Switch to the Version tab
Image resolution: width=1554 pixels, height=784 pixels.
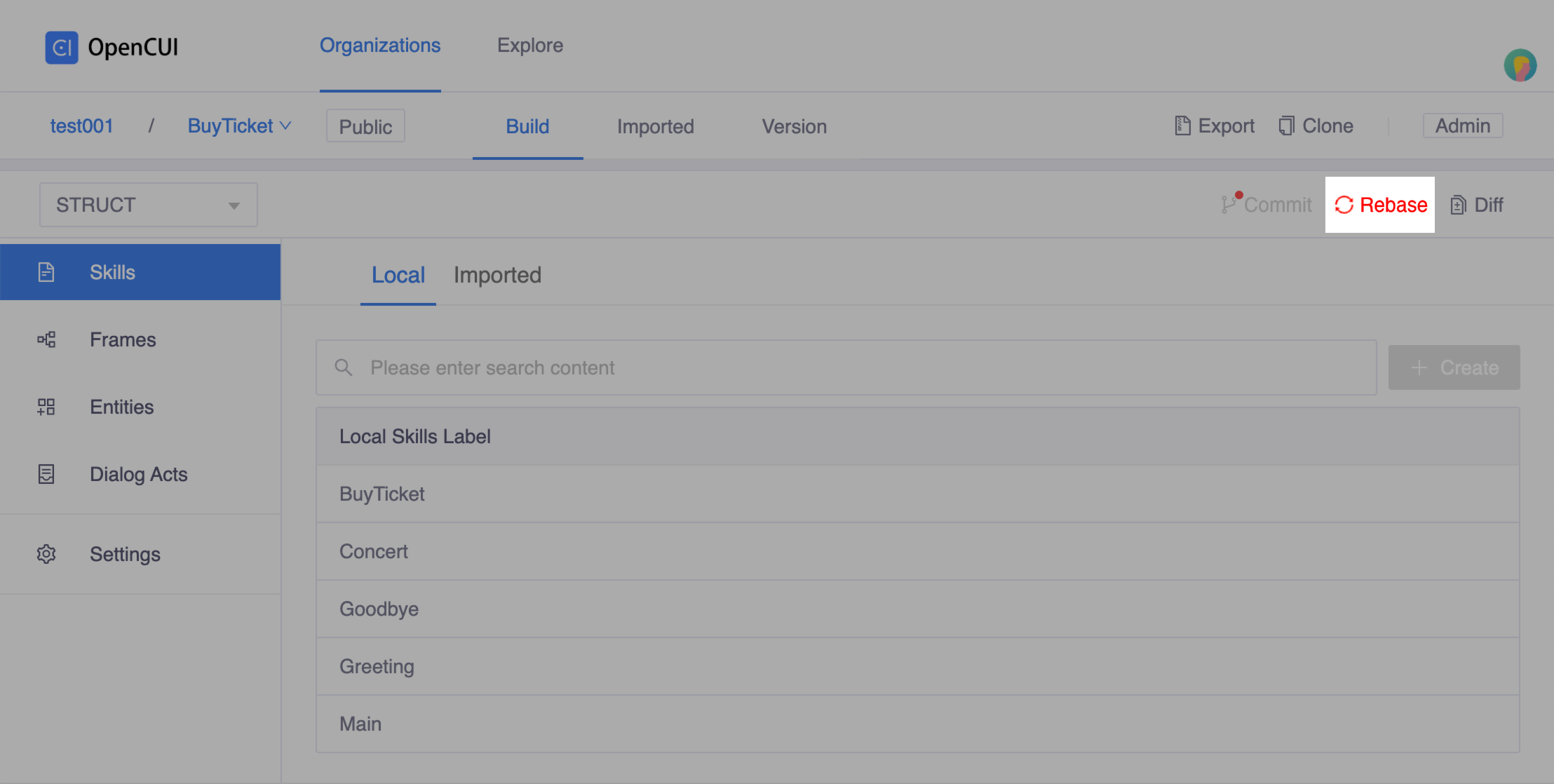pyautogui.click(x=794, y=126)
